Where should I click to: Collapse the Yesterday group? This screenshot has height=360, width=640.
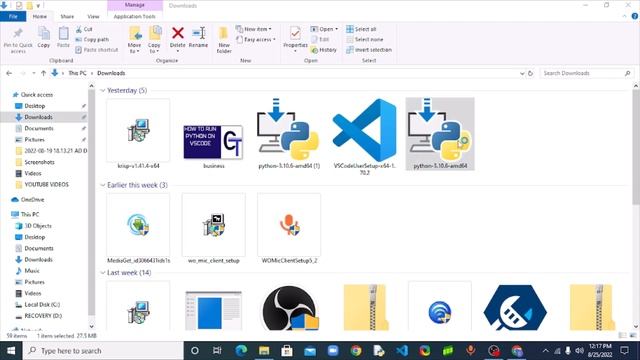tap(102, 90)
